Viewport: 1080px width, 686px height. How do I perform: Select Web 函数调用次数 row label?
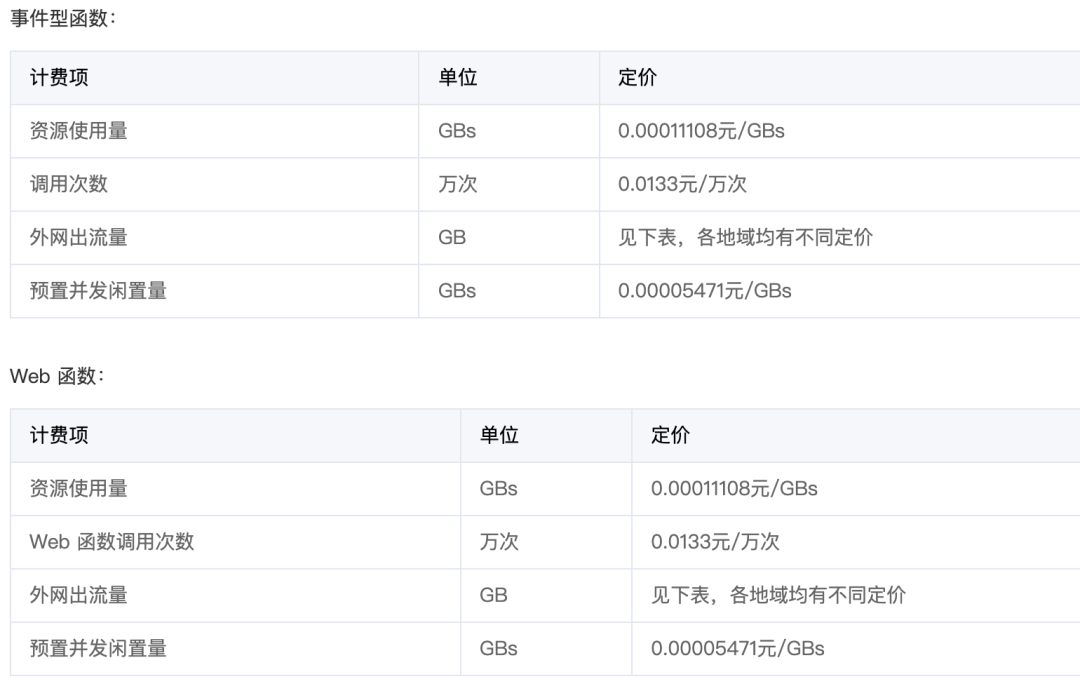coord(112,541)
